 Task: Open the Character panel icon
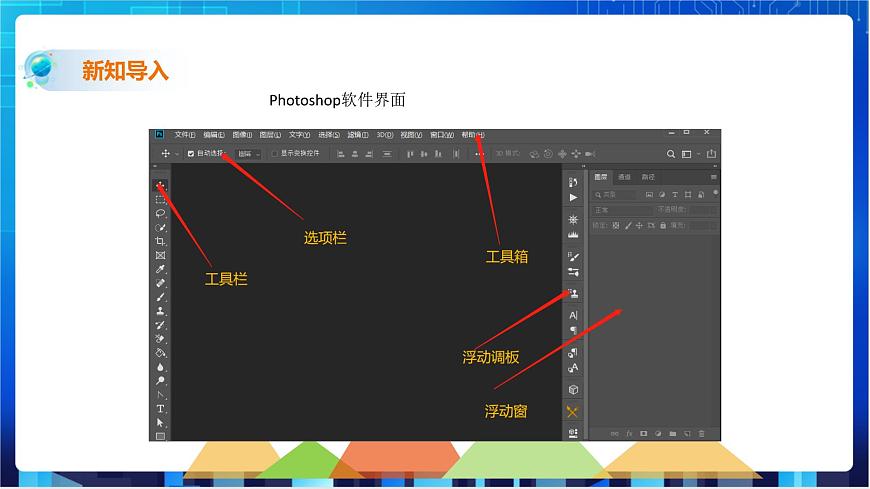(x=573, y=315)
